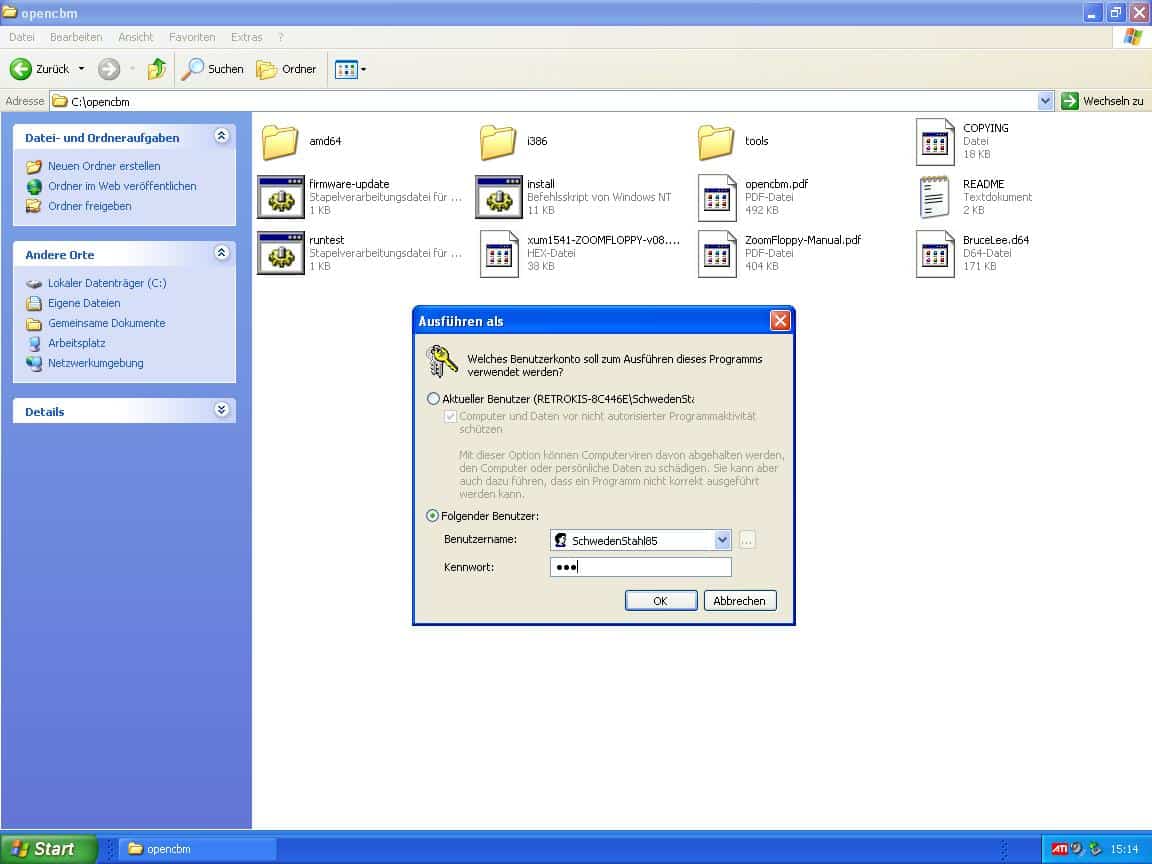Select the README text document icon
The image size is (1152, 864).
point(935,197)
